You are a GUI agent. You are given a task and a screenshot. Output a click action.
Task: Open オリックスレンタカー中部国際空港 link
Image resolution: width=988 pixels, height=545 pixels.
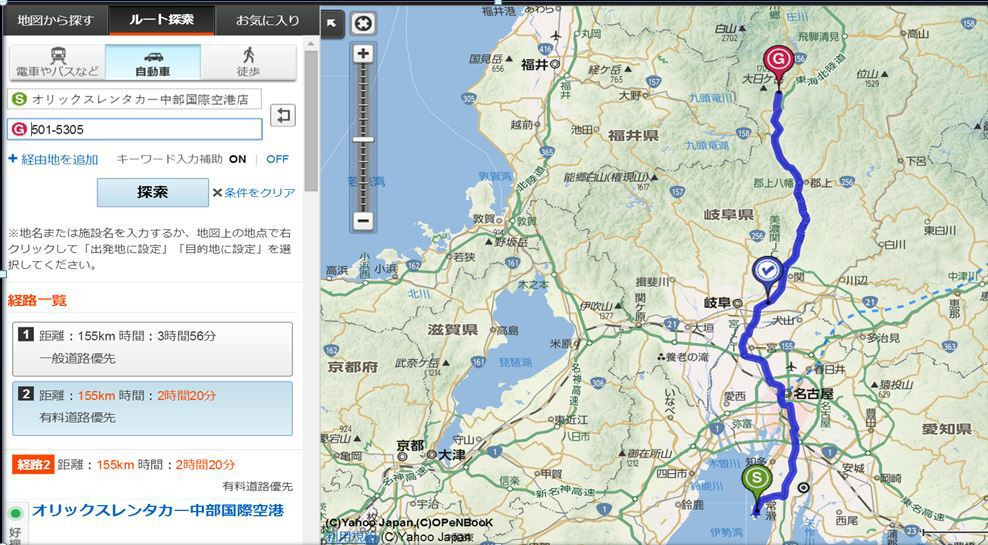[x=158, y=510]
